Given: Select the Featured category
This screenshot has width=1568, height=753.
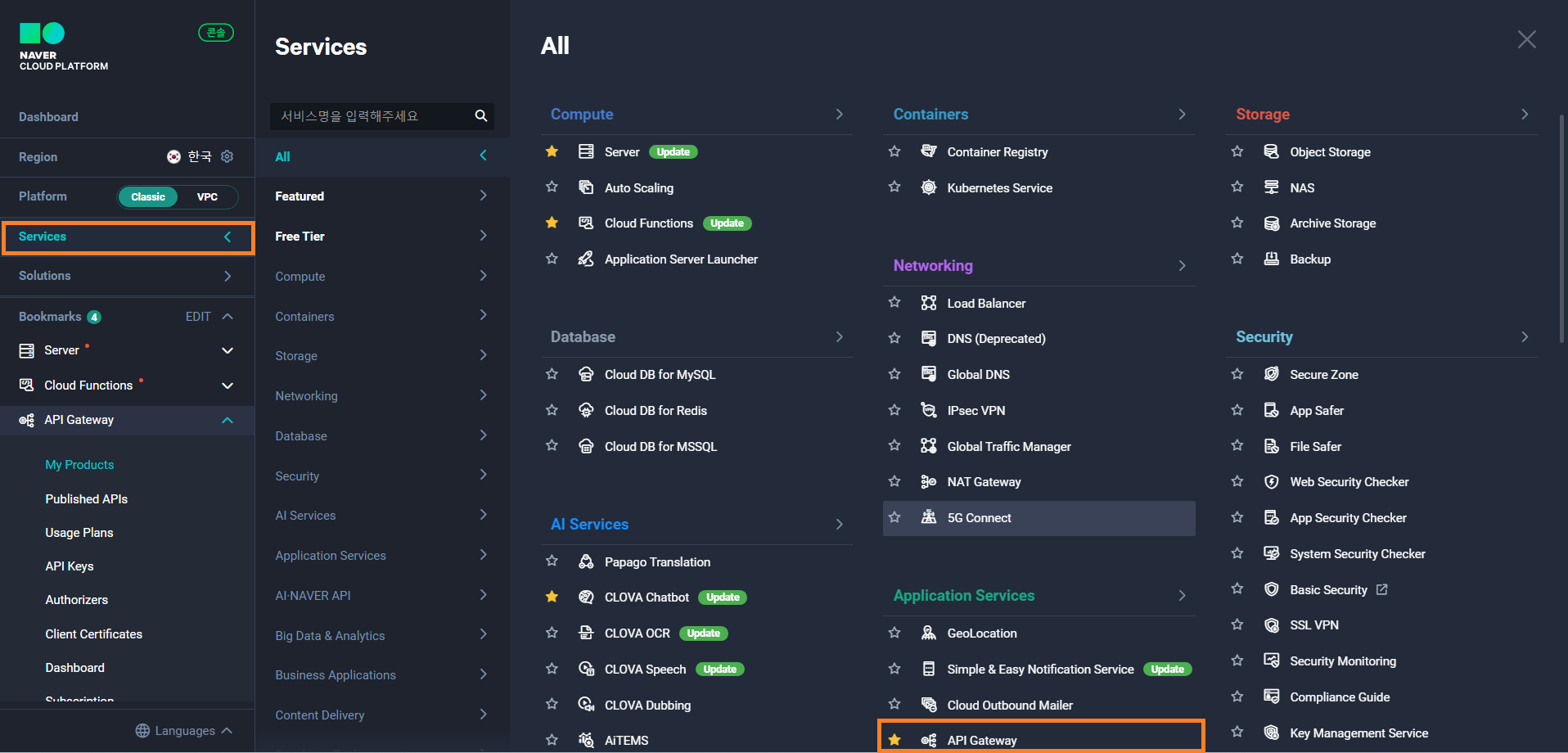Looking at the screenshot, I should point(382,196).
